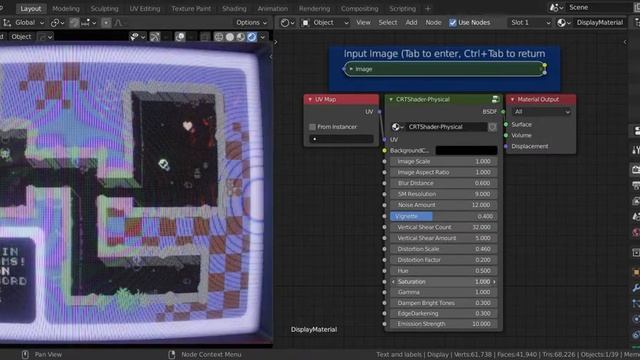Collapse the UV Map node
Viewport: 640px width, 360px height.
pyautogui.click(x=310, y=100)
